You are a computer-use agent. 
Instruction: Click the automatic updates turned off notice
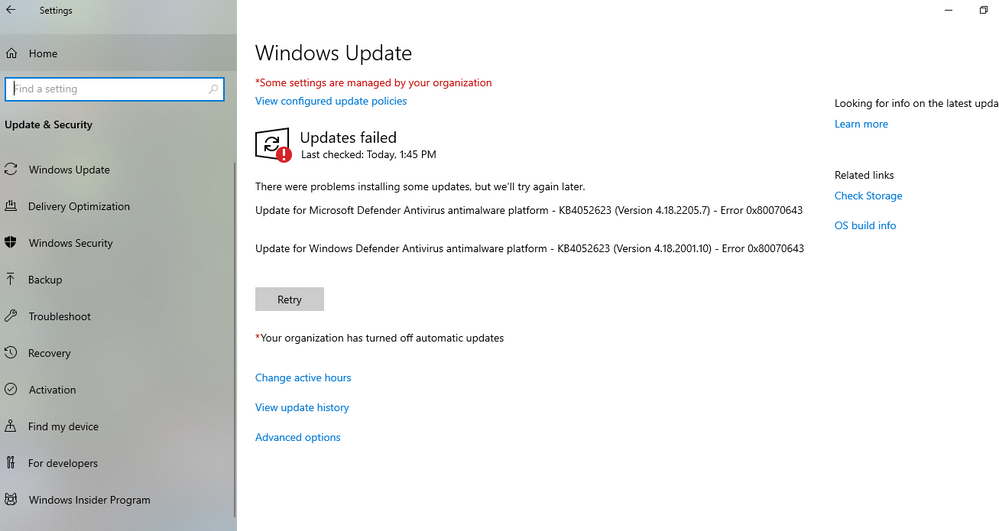[x=380, y=338]
